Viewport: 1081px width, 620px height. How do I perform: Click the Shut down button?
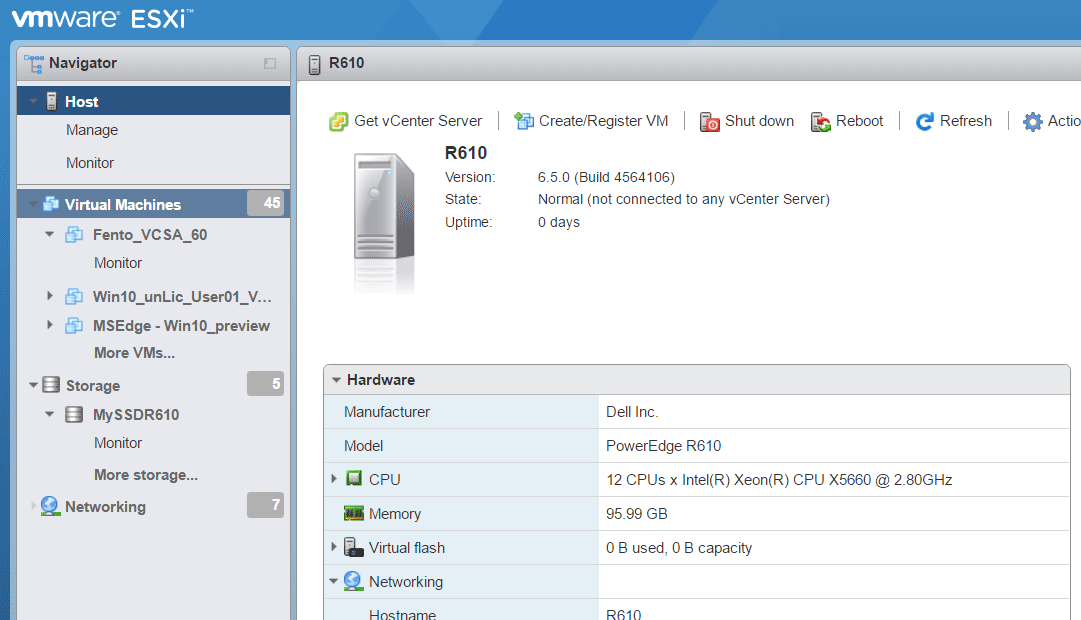tap(747, 122)
